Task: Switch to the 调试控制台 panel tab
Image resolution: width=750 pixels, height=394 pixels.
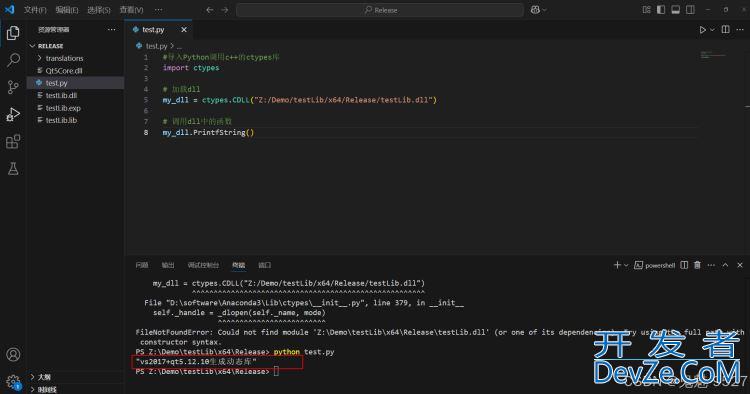Action: 203,265
